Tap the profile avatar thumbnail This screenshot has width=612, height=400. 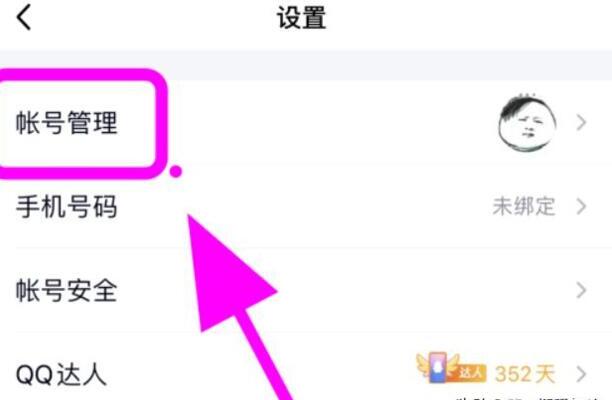(527, 123)
